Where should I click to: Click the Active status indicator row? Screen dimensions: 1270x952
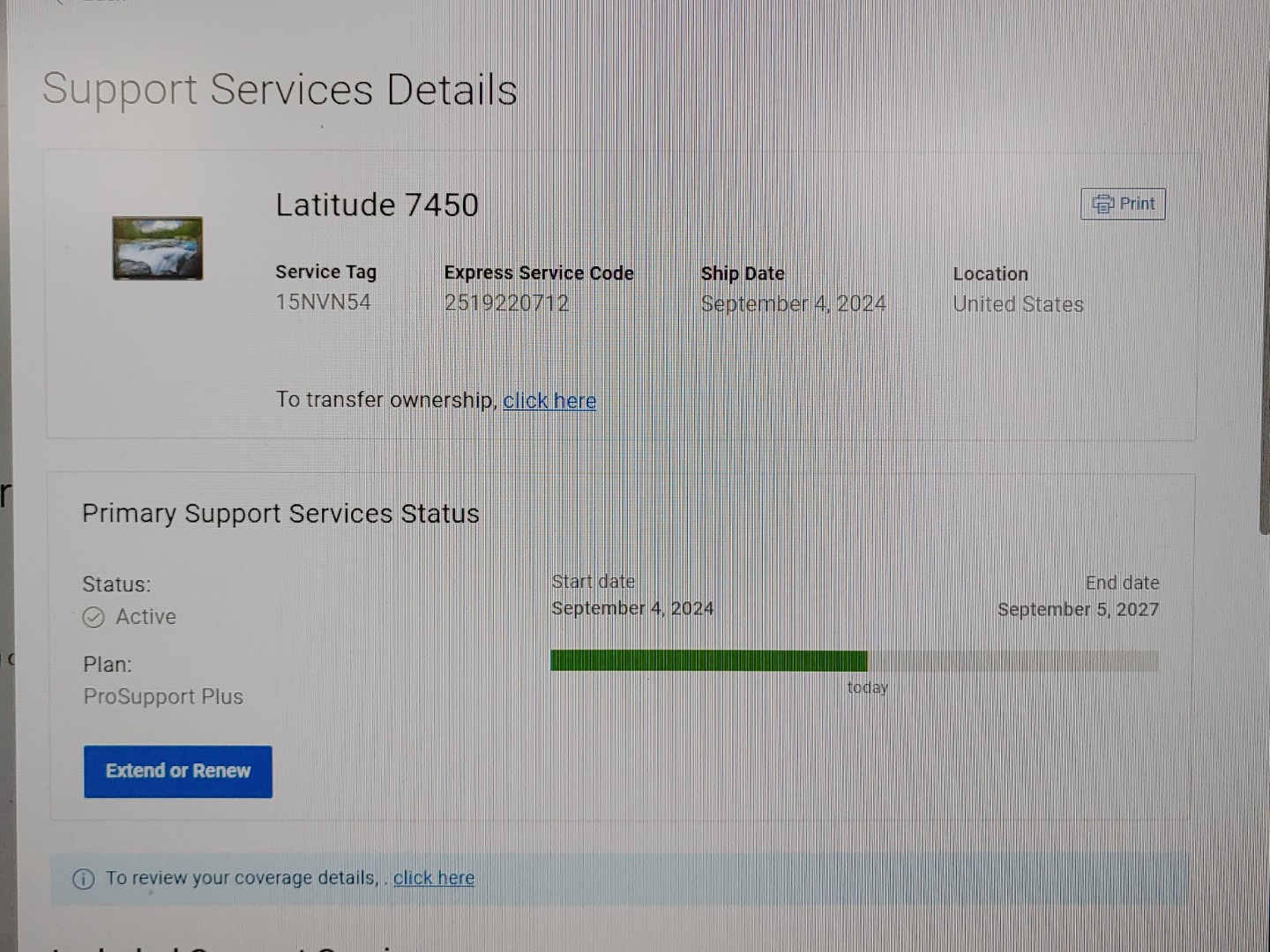point(129,617)
